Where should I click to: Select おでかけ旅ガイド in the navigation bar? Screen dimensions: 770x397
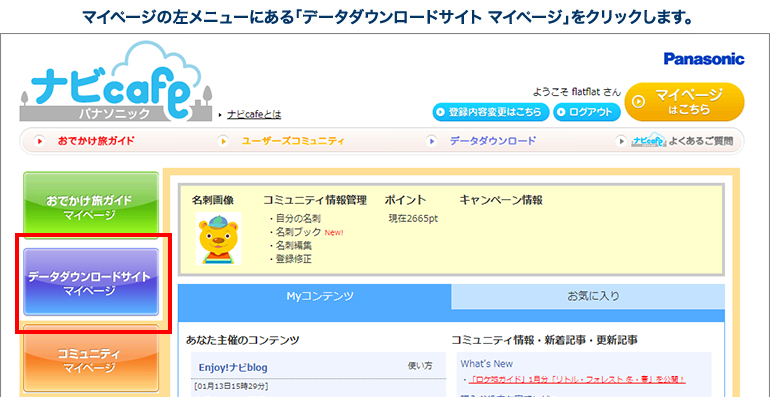96,142
